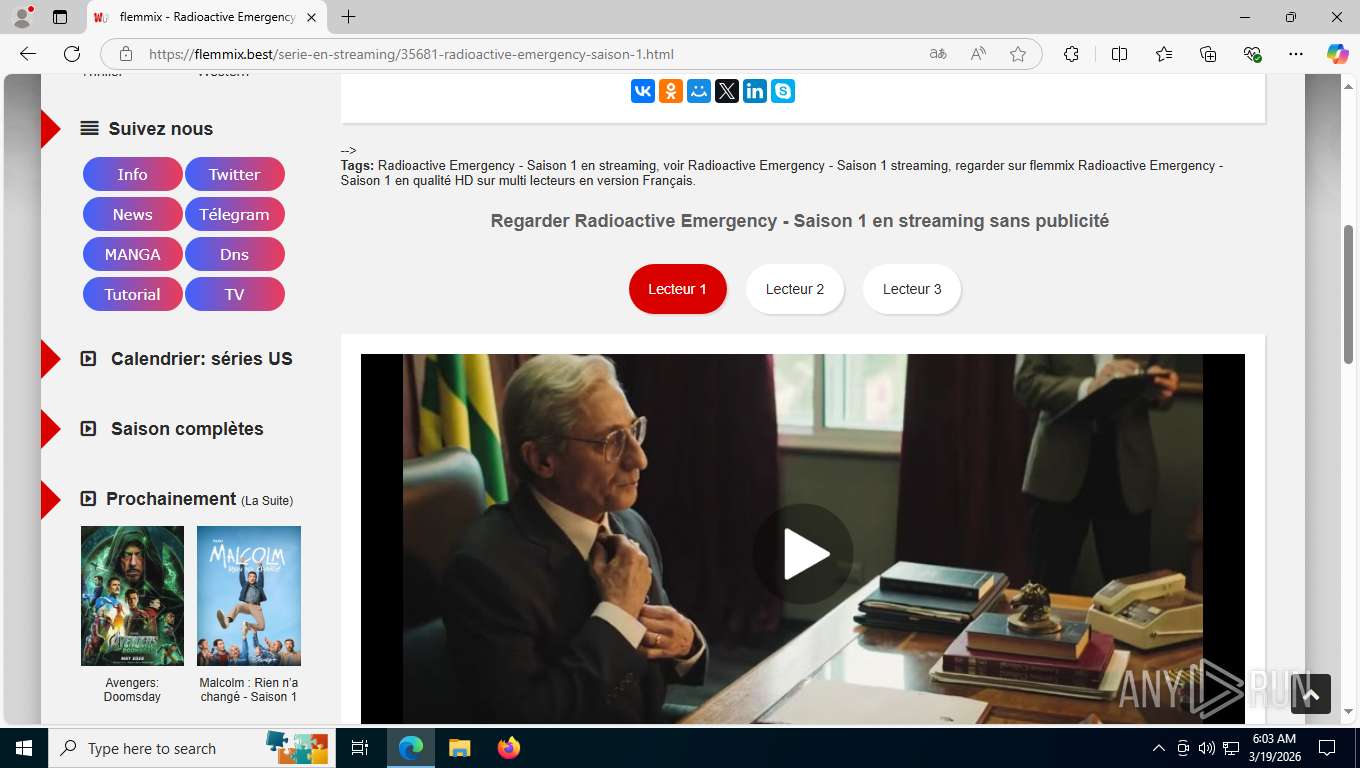Share via Skype icon
The width and height of the screenshot is (1360, 768).
(783, 91)
